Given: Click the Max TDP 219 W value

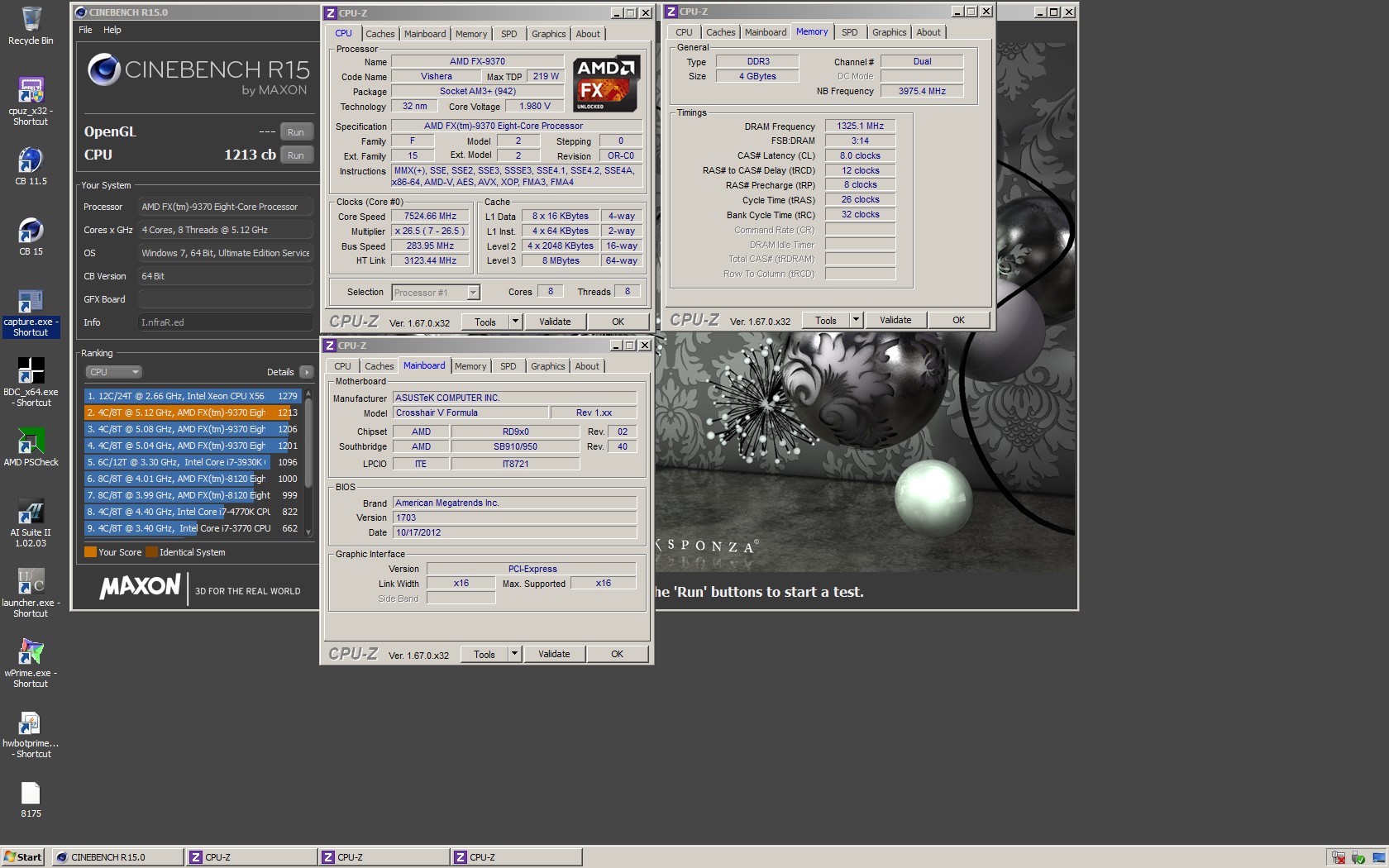Looking at the screenshot, I should [546, 76].
